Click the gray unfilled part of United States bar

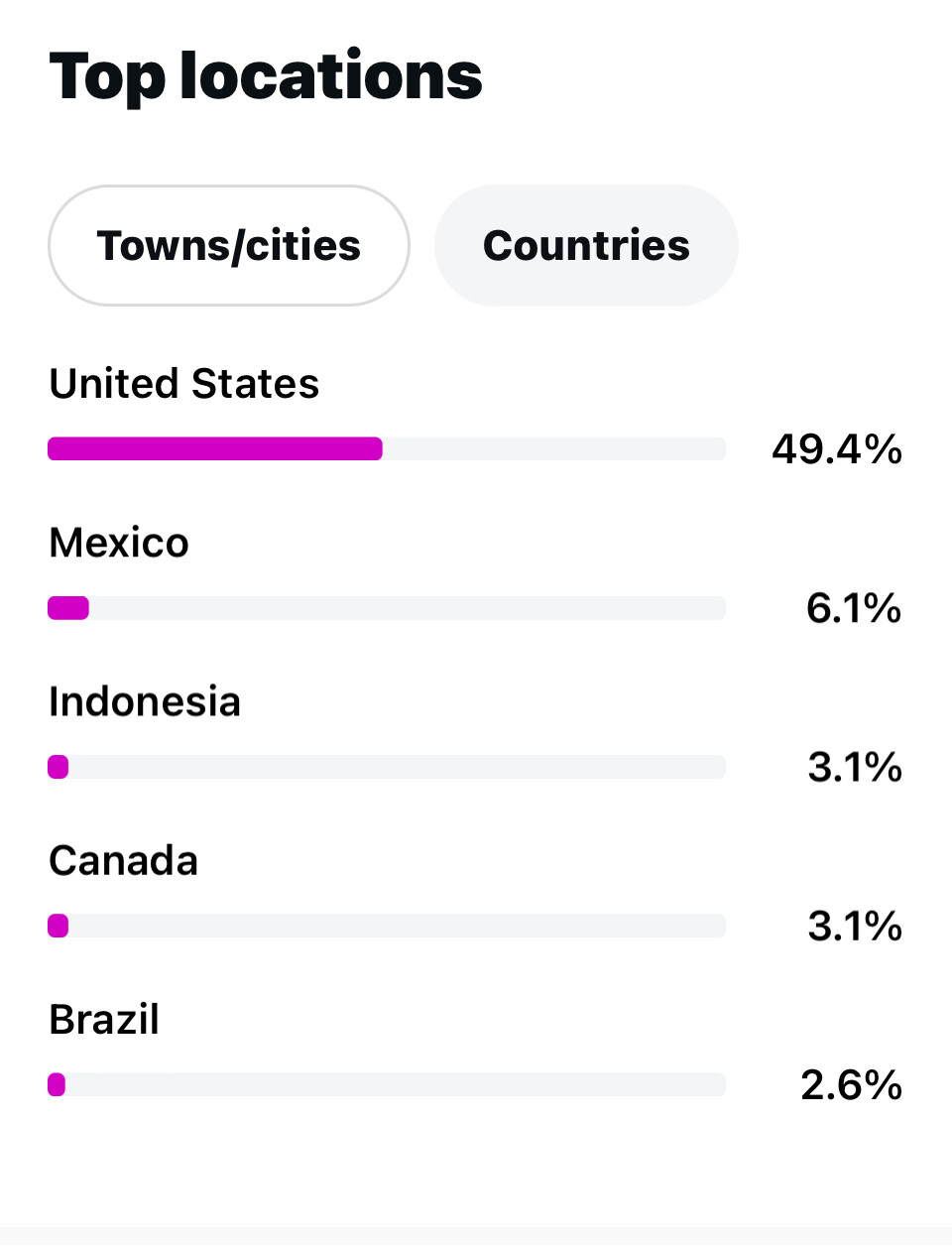[553, 448]
